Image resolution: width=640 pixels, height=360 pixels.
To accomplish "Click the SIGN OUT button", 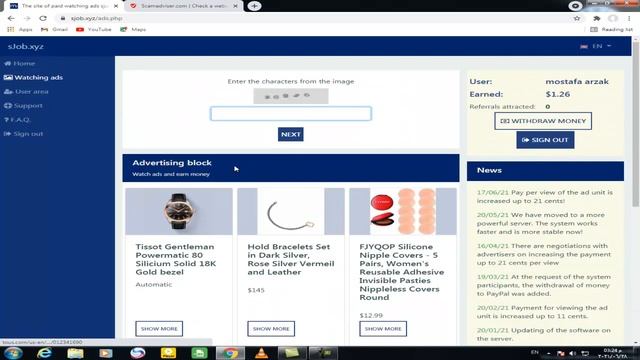I will [545, 140].
